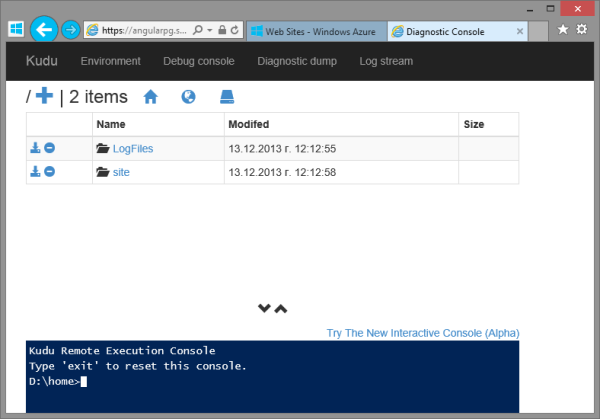Open the Log stream menu item
The width and height of the screenshot is (600, 419).
[x=386, y=61]
